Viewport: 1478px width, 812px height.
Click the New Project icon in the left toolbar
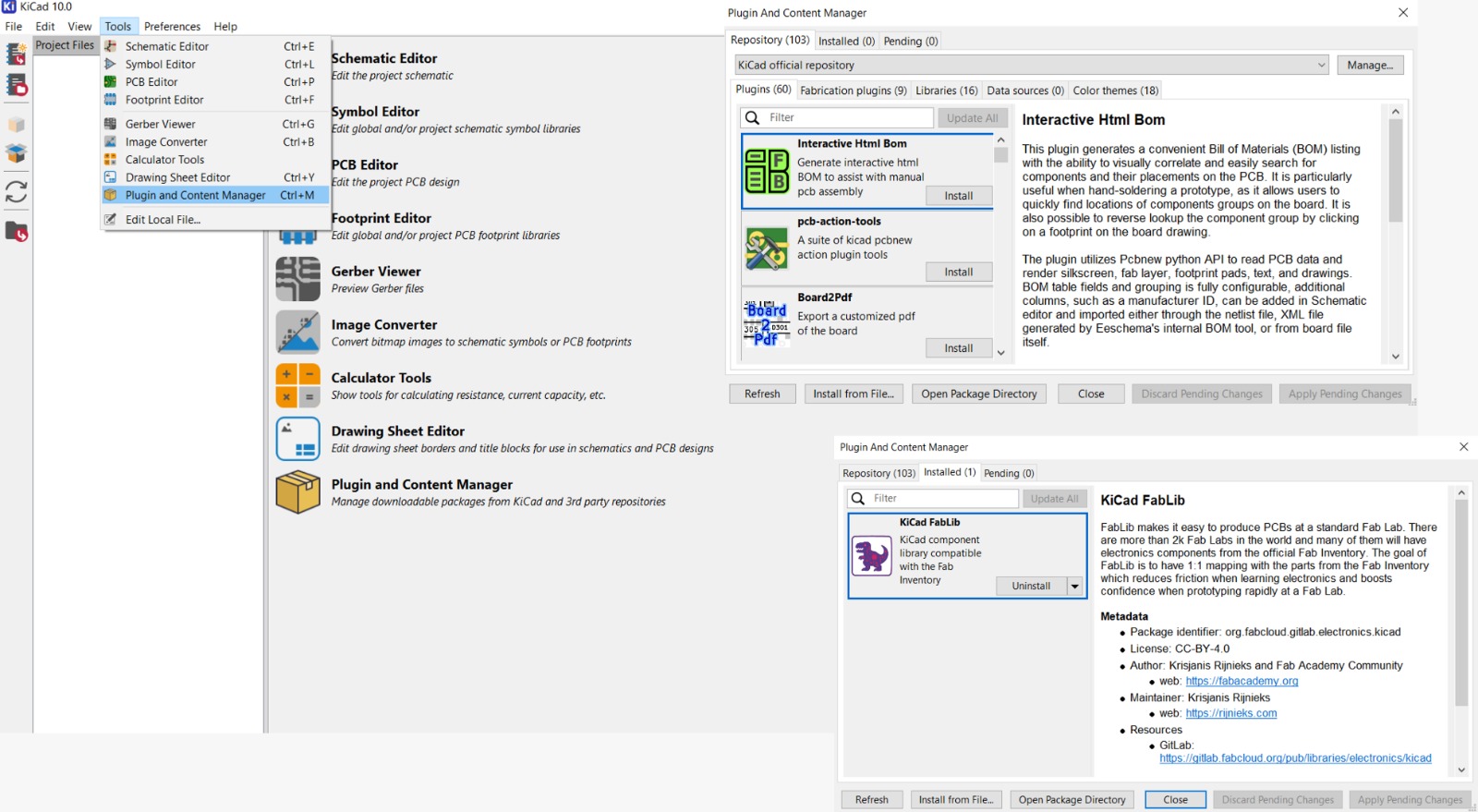pos(17,55)
